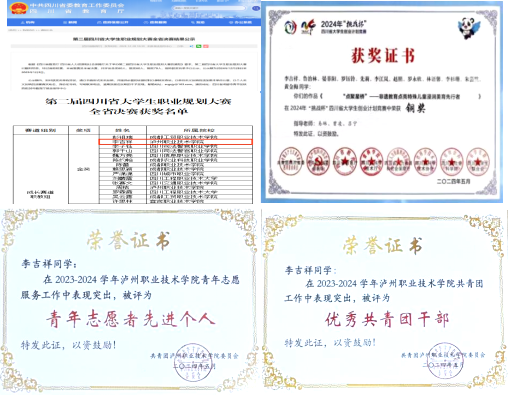Click the first red seal on award certificate
The width and height of the screenshot is (509, 396).
[x=291, y=162]
